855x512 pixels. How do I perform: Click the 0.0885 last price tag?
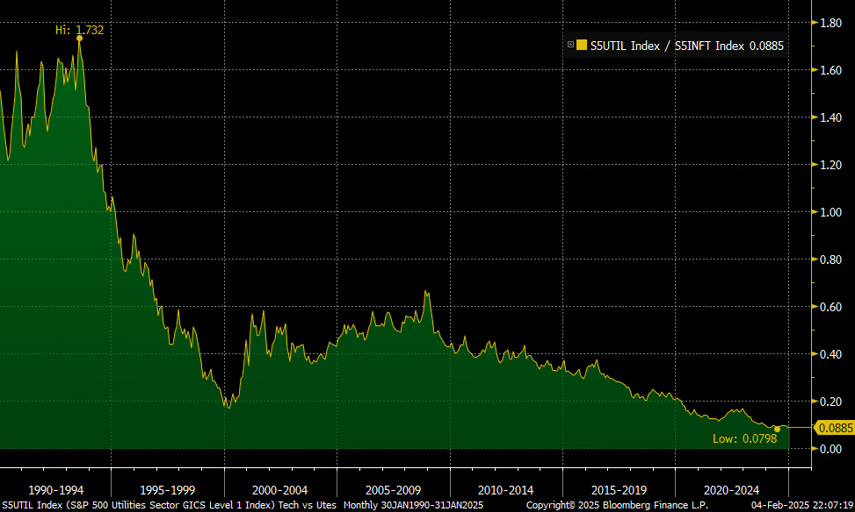835,427
